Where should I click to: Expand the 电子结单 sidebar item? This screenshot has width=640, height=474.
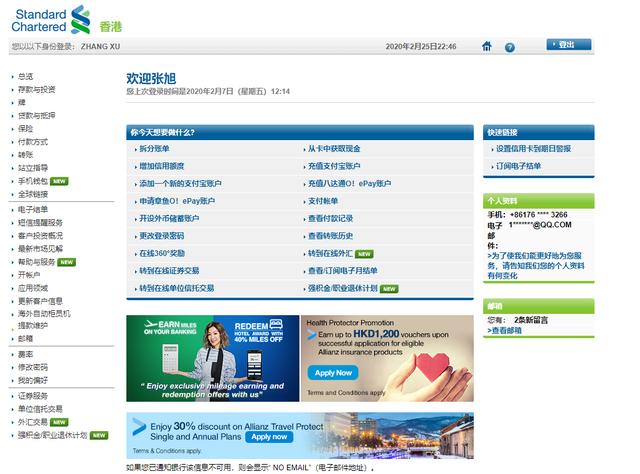[33, 209]
